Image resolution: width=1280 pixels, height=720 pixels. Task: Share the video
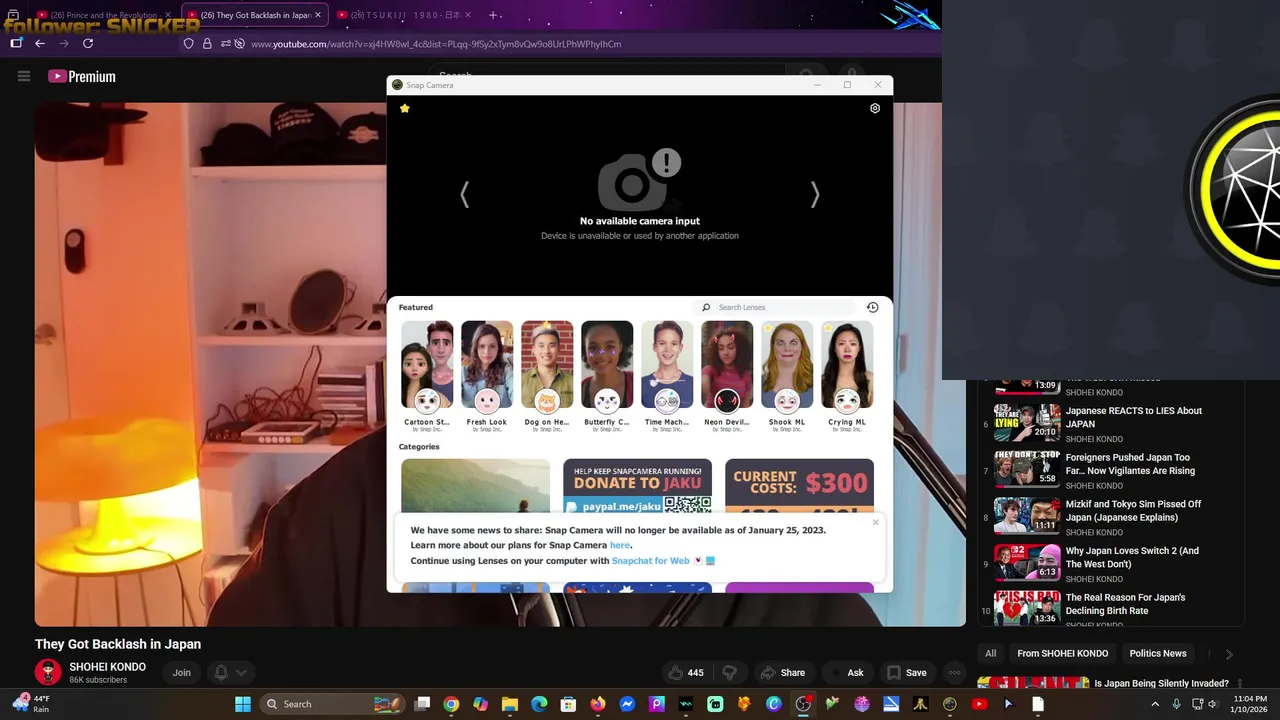coord(783,673)
